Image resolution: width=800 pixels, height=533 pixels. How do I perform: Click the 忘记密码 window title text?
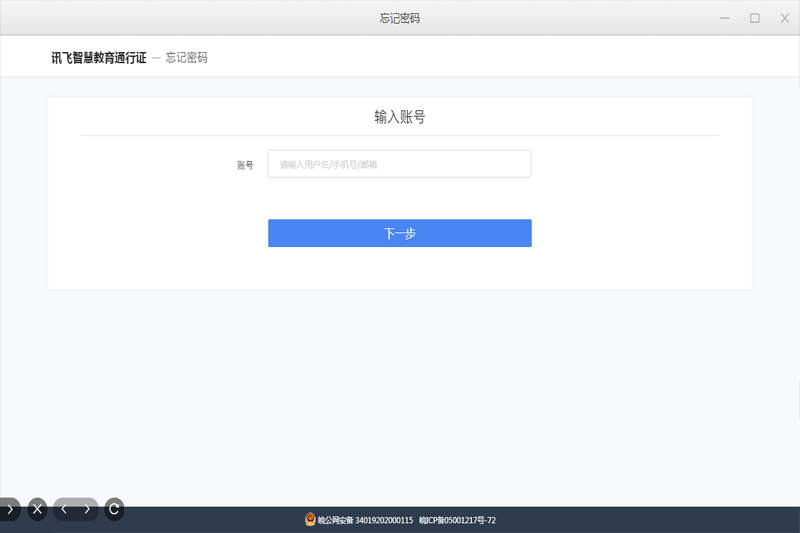[x=400, y=18]
